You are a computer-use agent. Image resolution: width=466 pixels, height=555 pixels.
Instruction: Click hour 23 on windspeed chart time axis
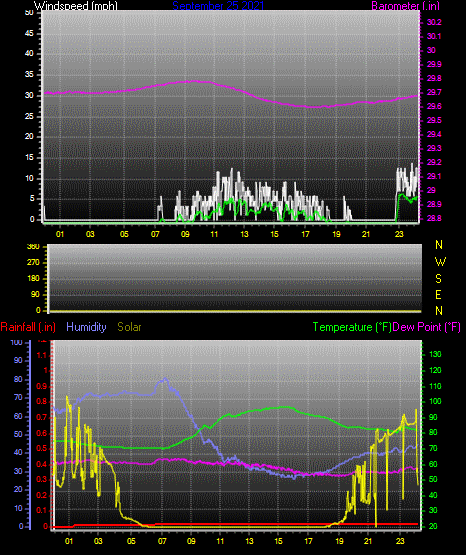(399, 234)
